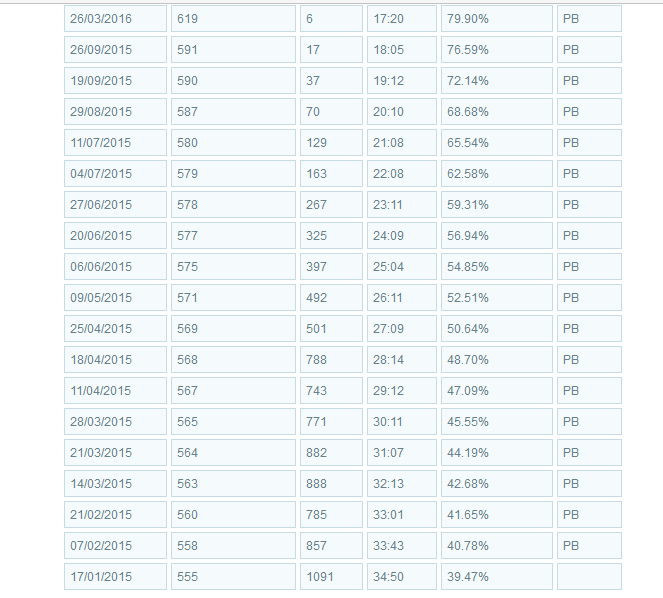The image size is (663, 598).
Task: Click the date cell 27/06/2015
Action: click(x=115, y=205)
